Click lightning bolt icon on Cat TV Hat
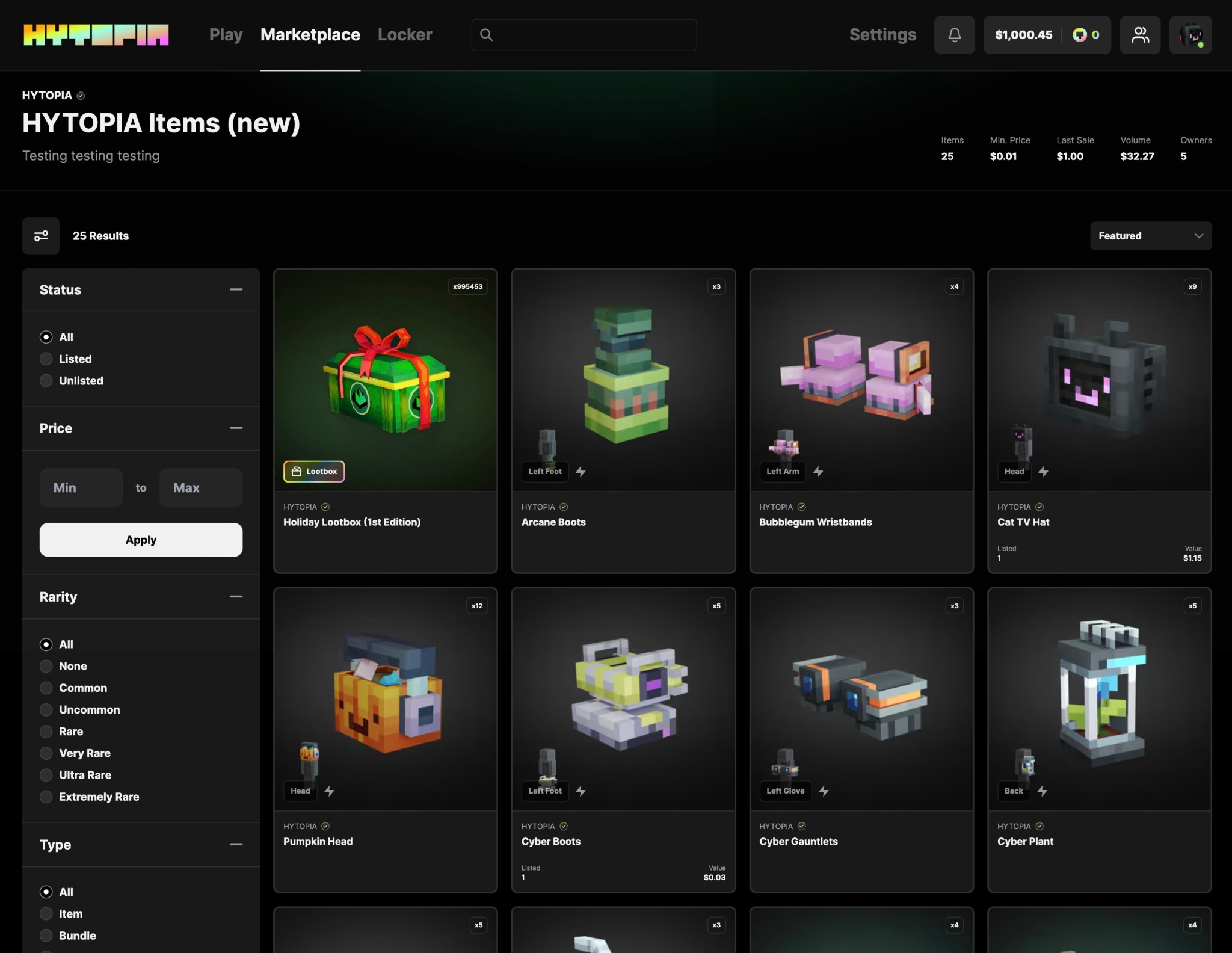Screen dimensions: 1232x953 [1044, 472]
